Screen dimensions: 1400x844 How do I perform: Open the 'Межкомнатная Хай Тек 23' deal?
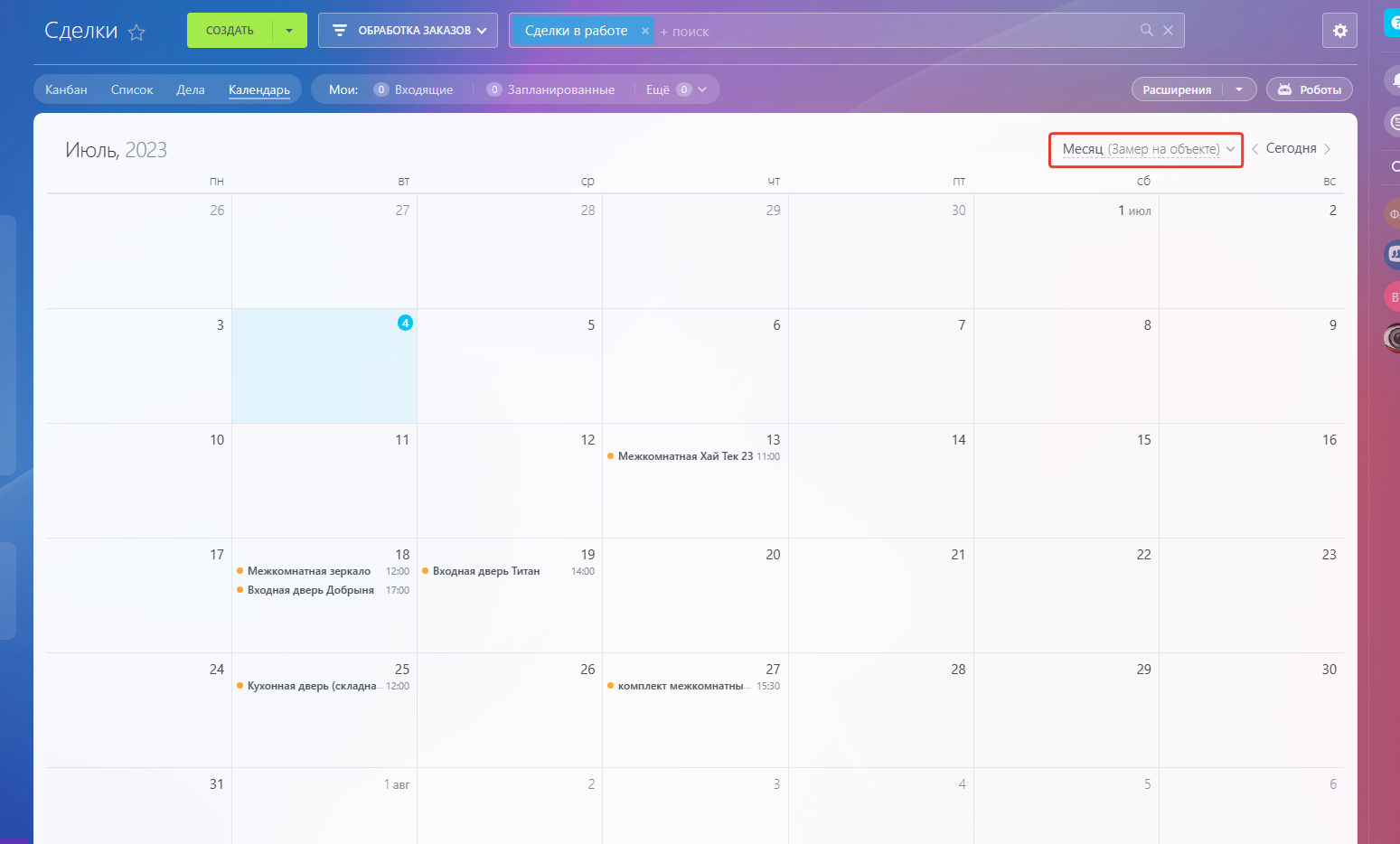click(693, 456)
